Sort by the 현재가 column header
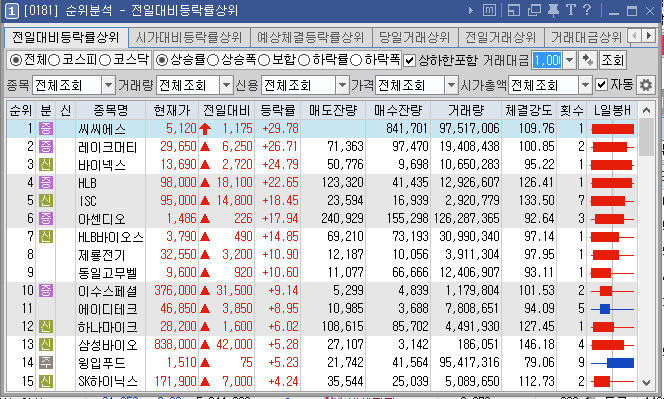This screenshot has height=399, width=664. click(172, 111)
